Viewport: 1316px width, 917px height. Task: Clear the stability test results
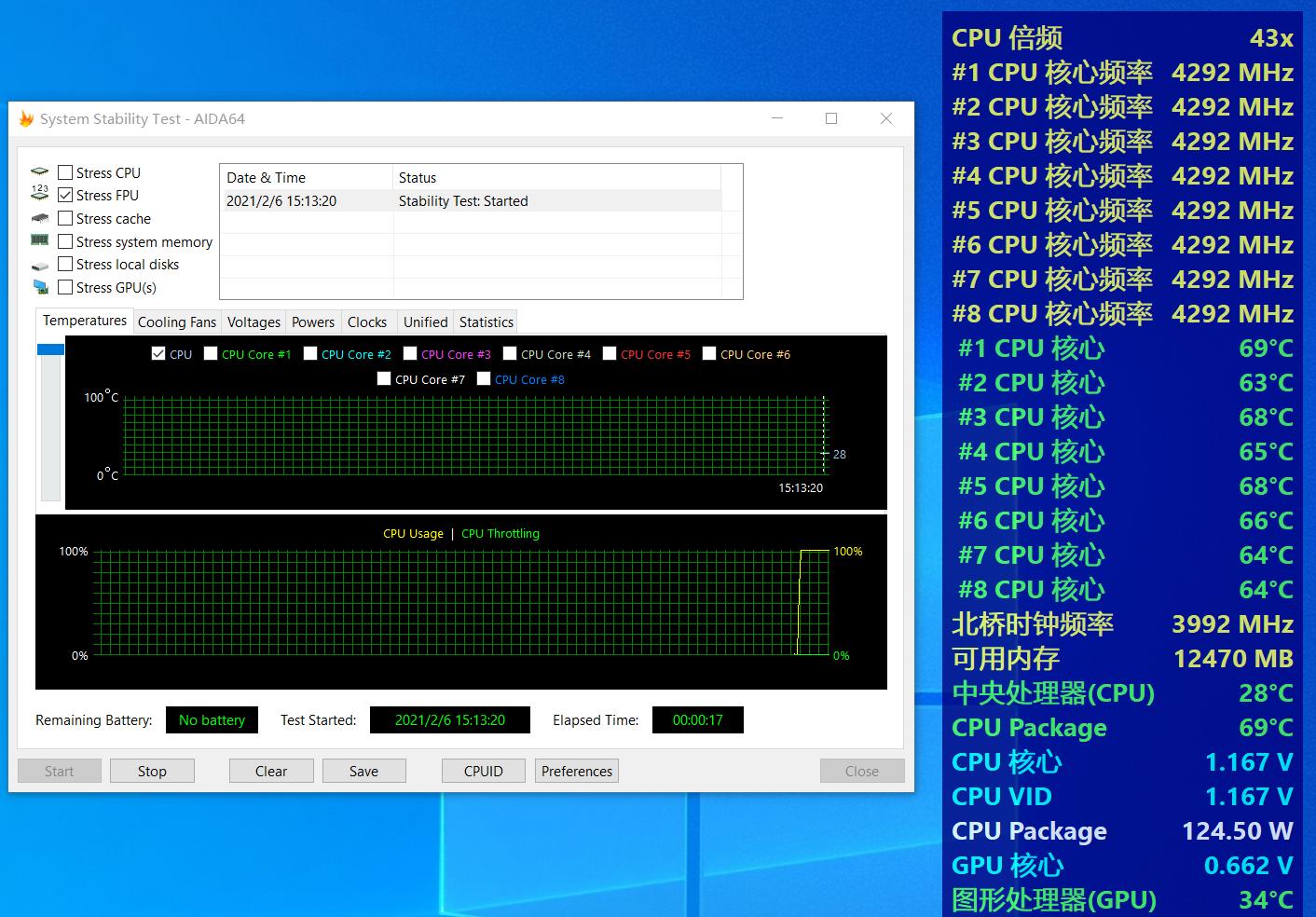coord(270,771)
